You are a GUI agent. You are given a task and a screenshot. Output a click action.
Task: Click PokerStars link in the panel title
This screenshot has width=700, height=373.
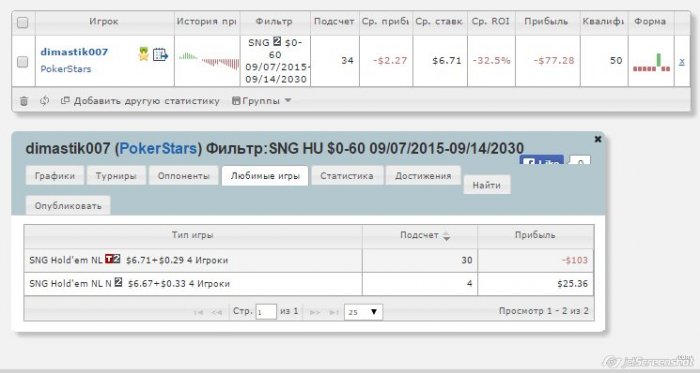click(158, 149)
